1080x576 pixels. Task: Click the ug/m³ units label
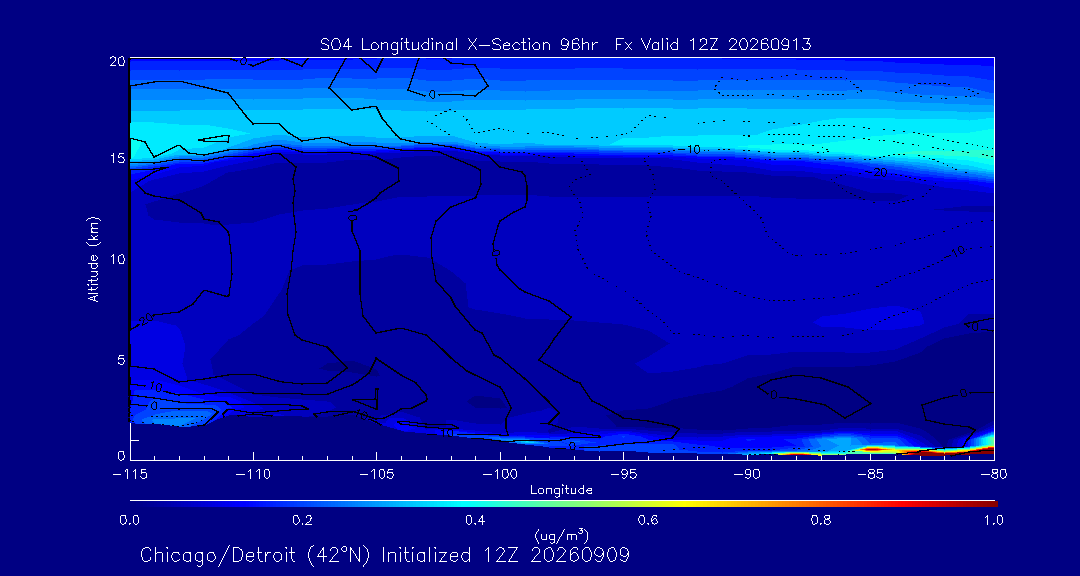[x=561, y=535]
